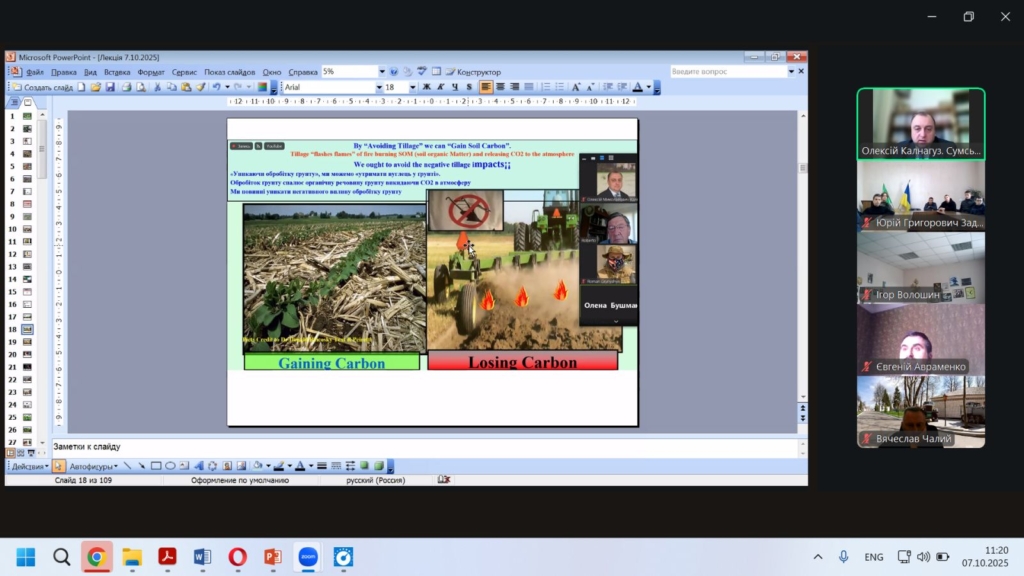Toggle underline formatting (Ч)
Screen dimensions: 1024x576
[455, 87]
